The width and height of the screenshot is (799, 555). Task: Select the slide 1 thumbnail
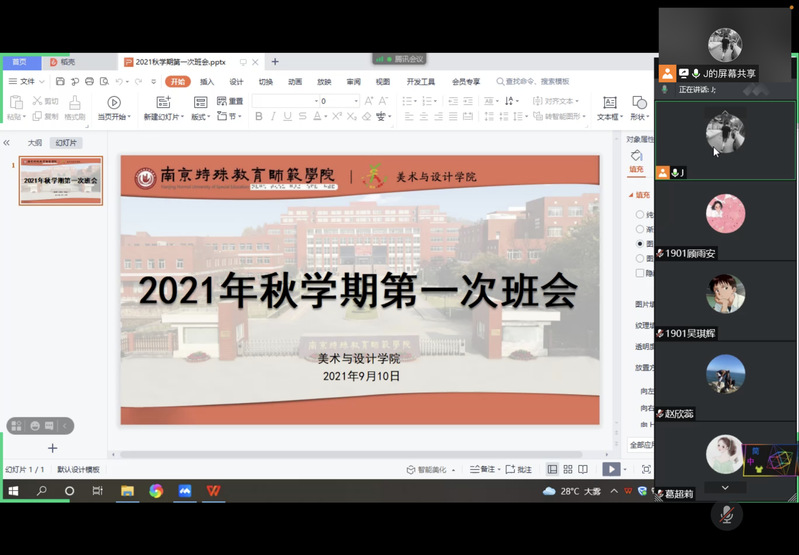pos(61,181)
